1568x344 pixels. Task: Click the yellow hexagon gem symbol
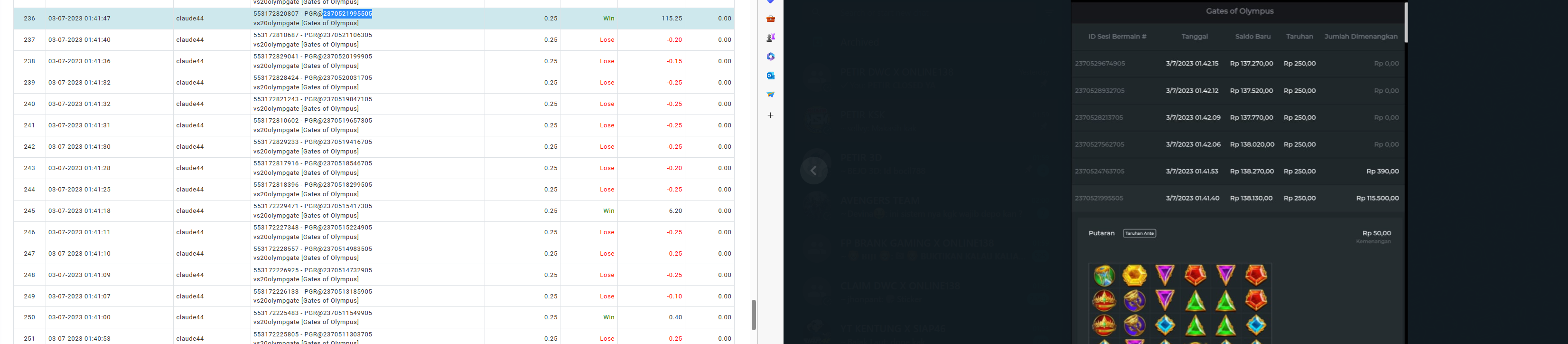click(1135, 275)
